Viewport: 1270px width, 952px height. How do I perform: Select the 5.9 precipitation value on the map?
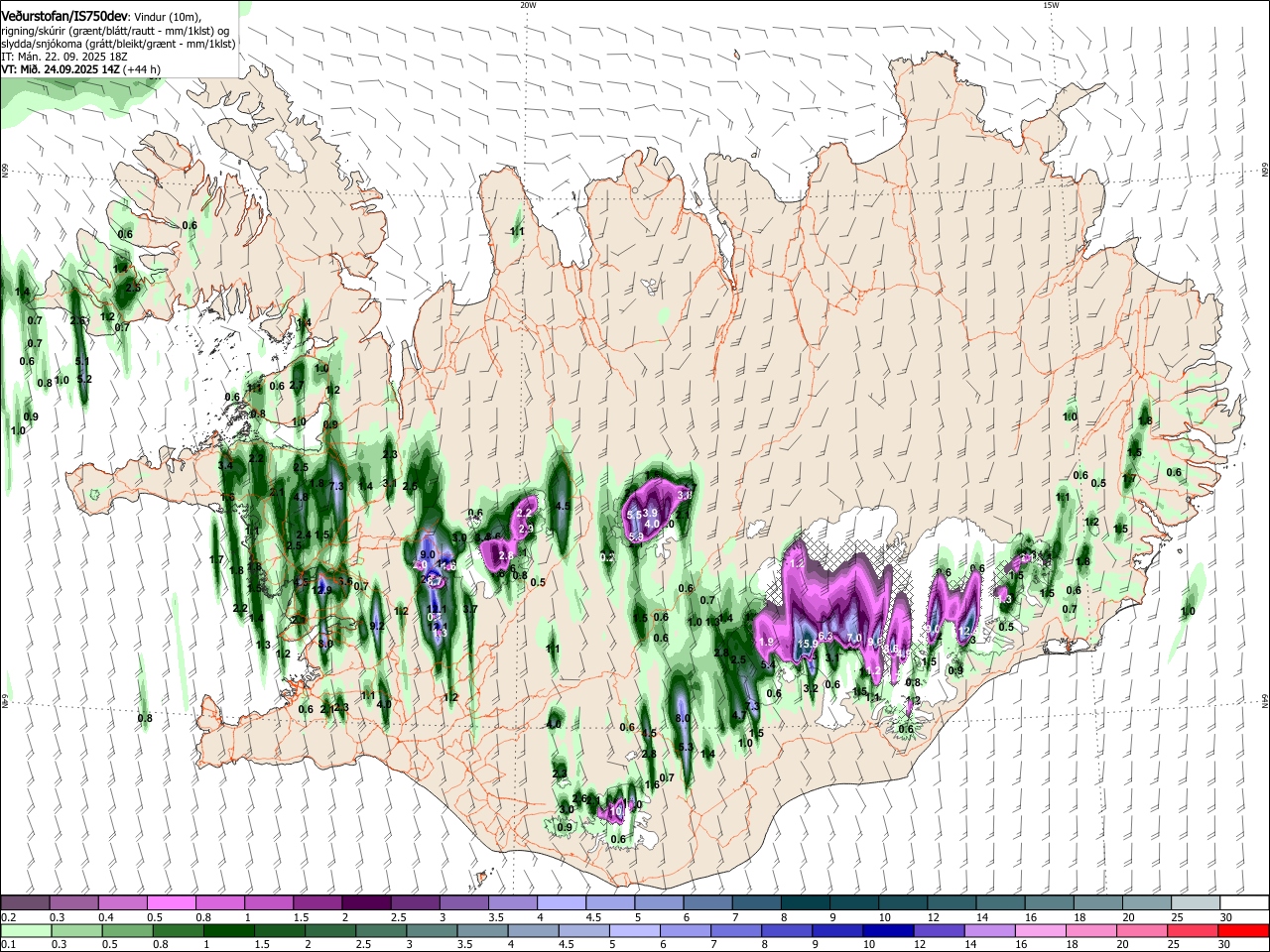(x=637, y=536)
